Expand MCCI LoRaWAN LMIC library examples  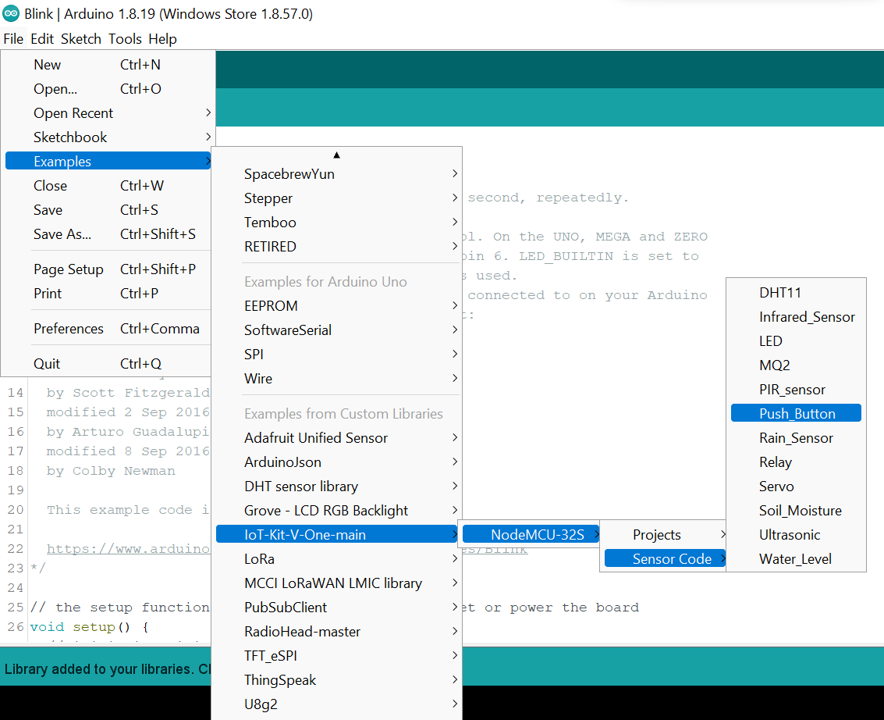(x=337, y=583)
